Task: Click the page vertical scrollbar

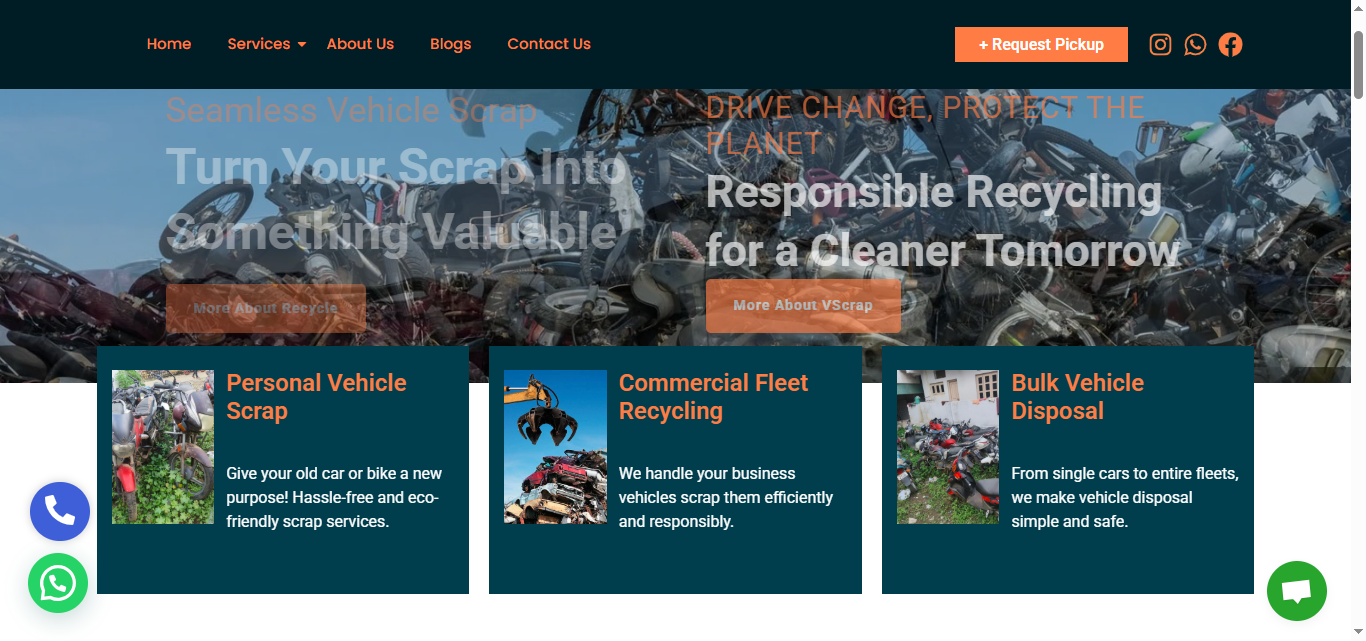Action: (x=1358, y=64)
